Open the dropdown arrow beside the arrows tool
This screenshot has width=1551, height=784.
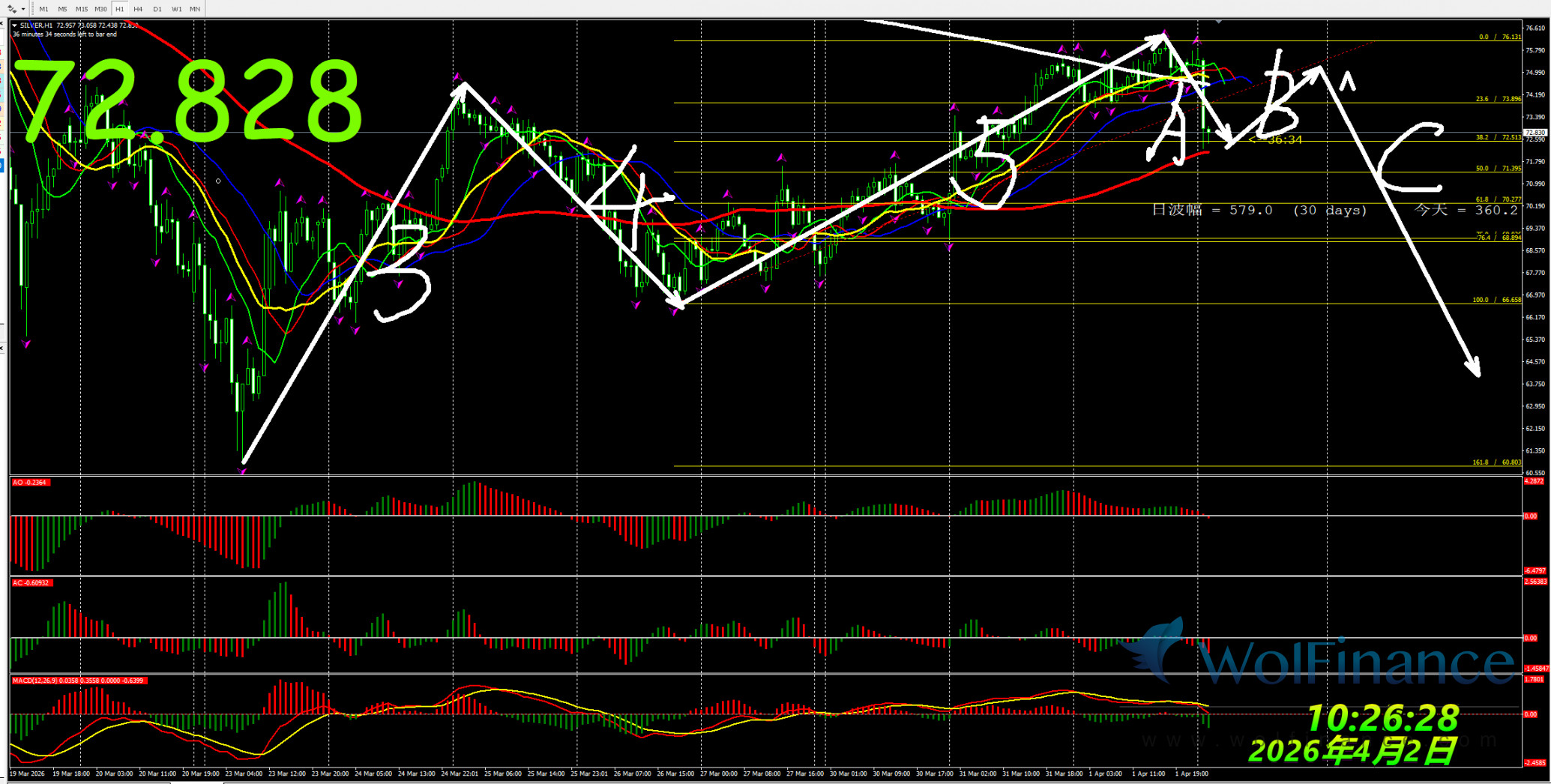coord(23,9)
